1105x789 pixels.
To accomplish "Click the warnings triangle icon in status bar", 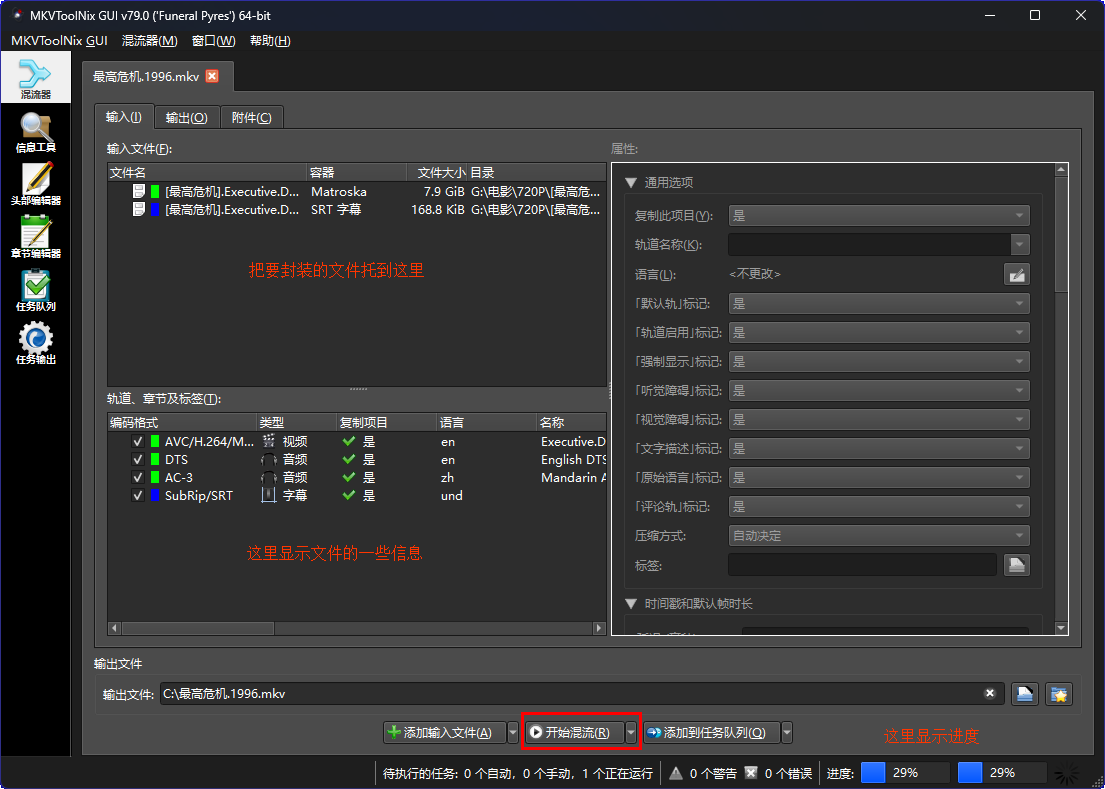I will (676, 773).
